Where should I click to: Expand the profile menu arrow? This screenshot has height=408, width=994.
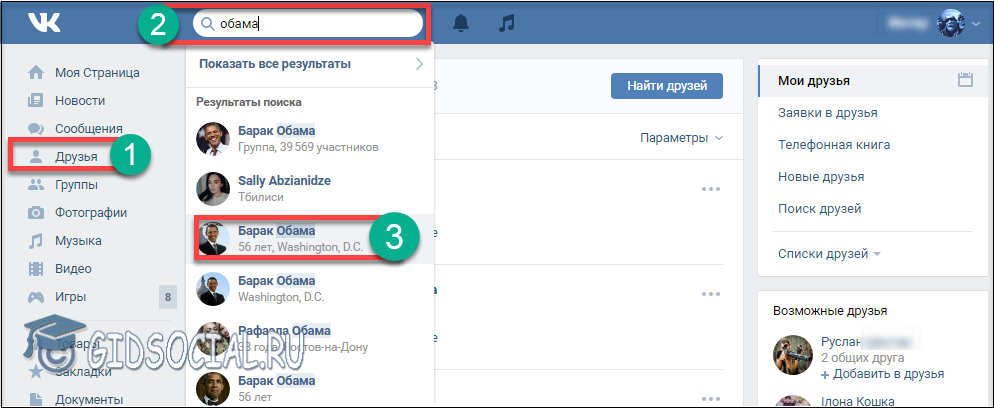click(975, 25)
